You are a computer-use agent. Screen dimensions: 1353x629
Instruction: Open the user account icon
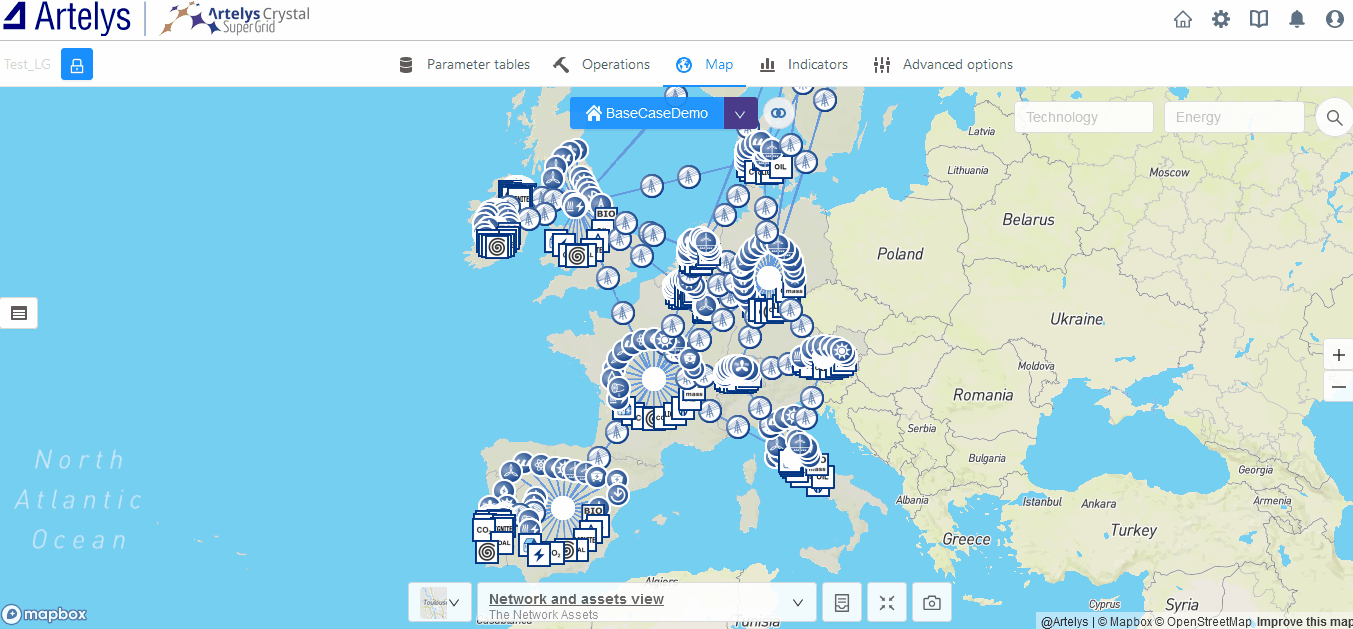pyautogui.click(x=1334, y=19)
